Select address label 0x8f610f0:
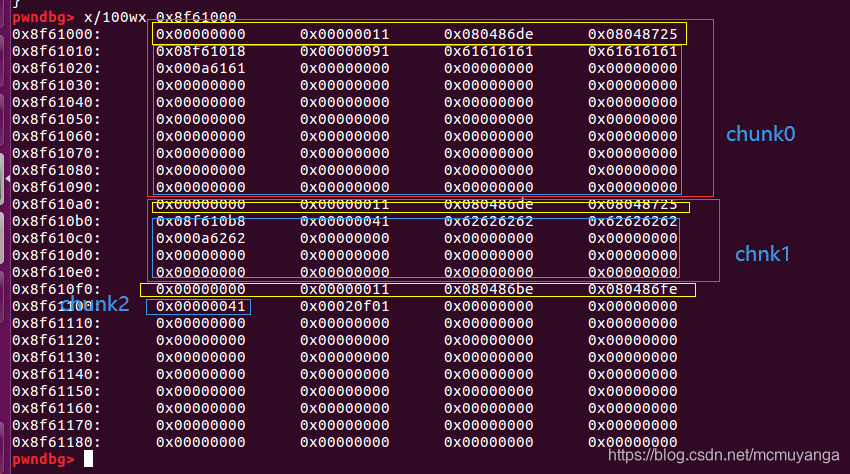The width and height of the screenshot is (850, 474). (56, 289)
